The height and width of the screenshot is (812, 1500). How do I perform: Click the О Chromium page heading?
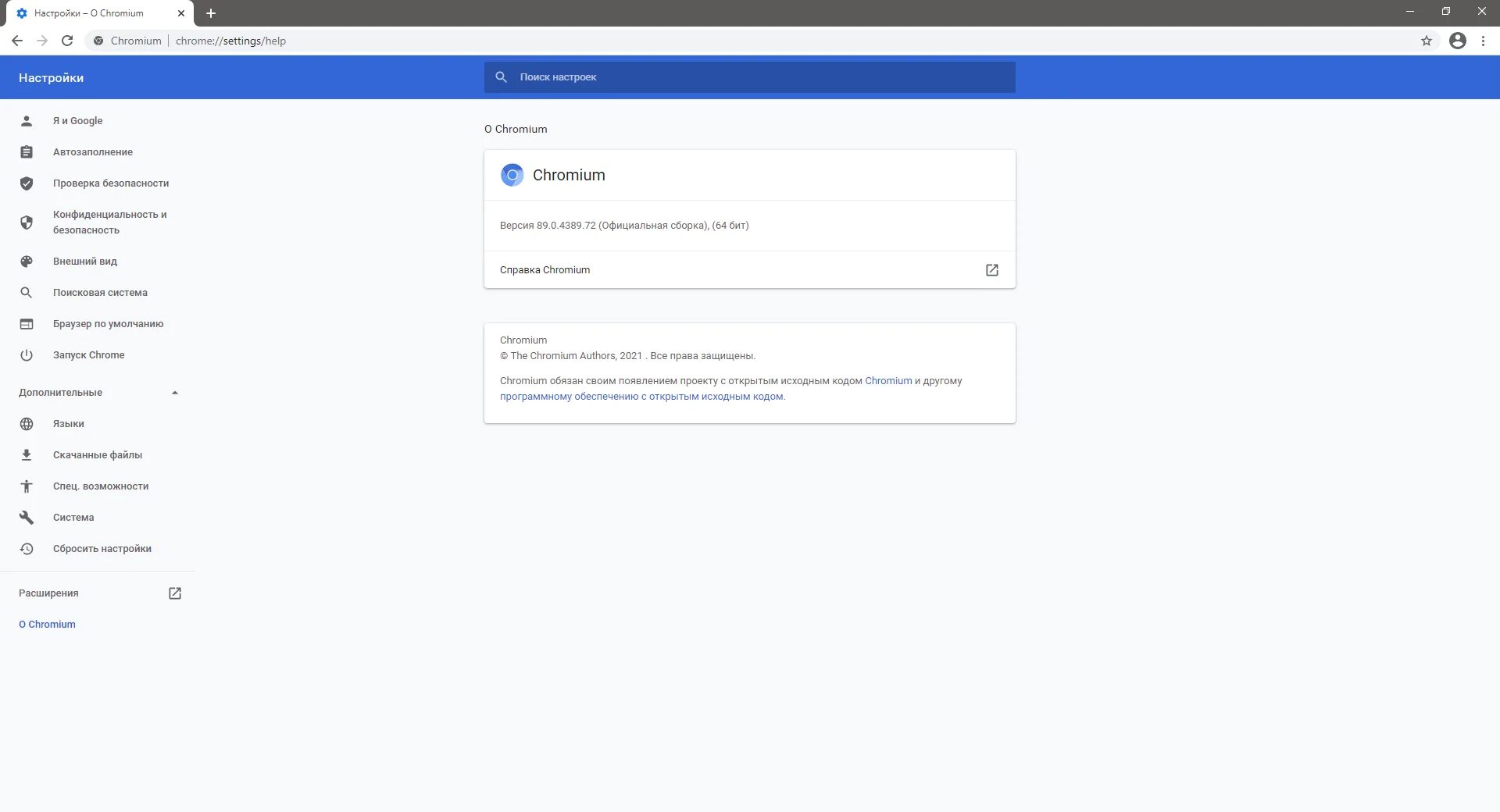516,129
